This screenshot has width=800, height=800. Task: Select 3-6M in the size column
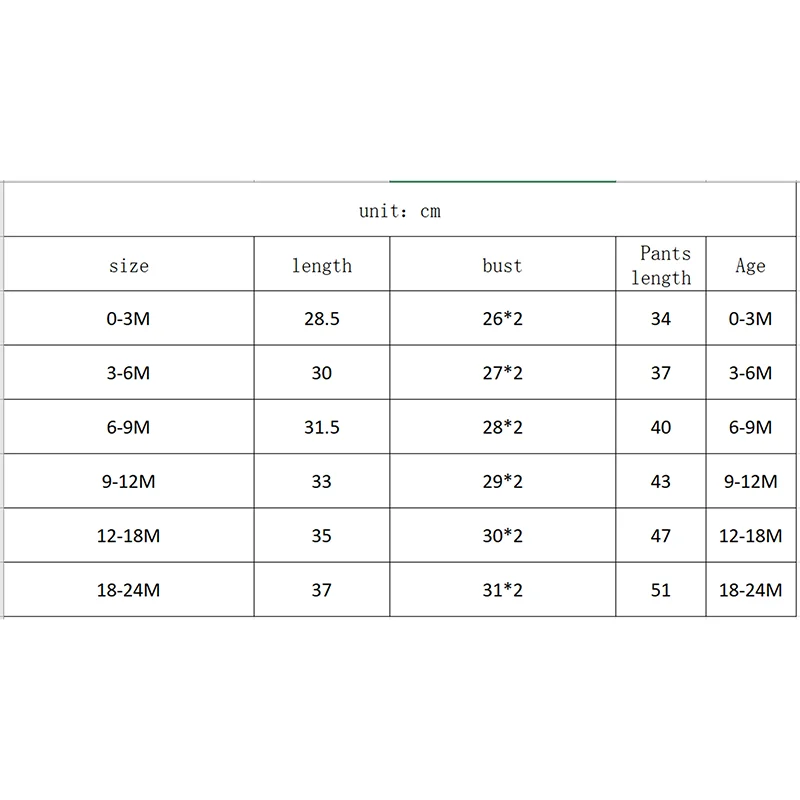click(x=129, y=373)
